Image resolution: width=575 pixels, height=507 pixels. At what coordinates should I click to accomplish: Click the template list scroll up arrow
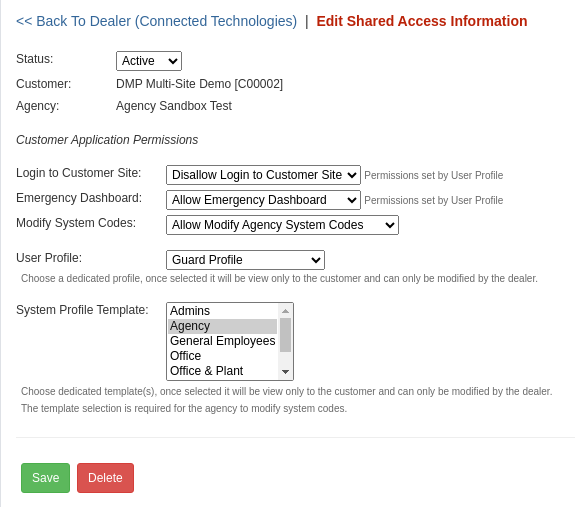[285, 311]
